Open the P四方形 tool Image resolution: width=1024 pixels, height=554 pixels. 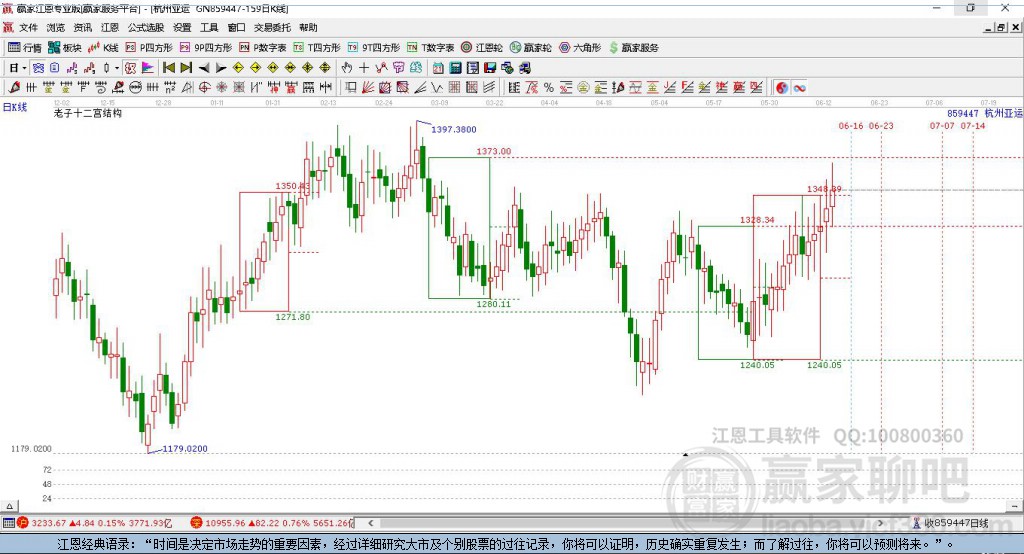pyautogui.click(x=149, y=48)
